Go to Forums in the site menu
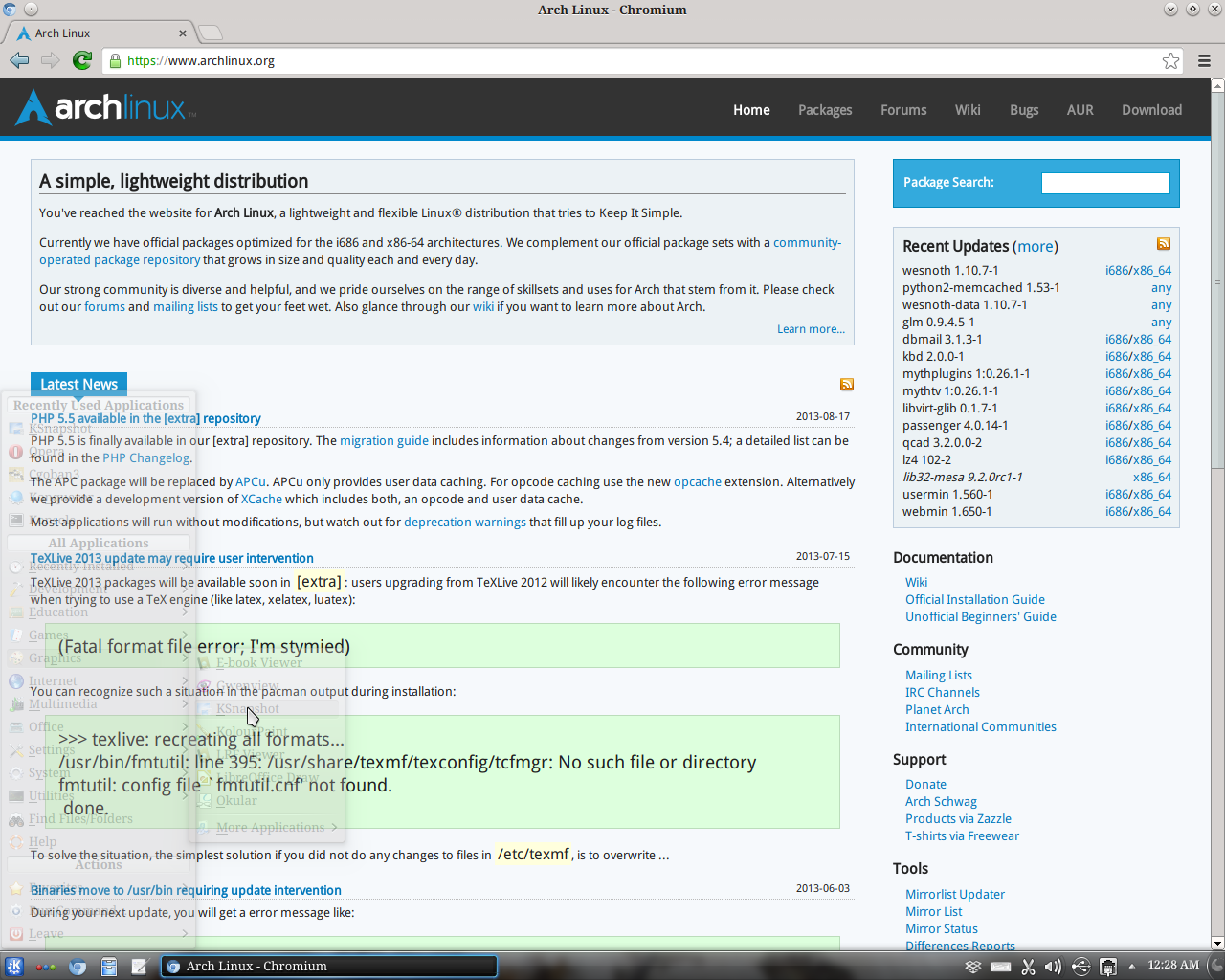1225x980 pixels. tap(903, 110)
